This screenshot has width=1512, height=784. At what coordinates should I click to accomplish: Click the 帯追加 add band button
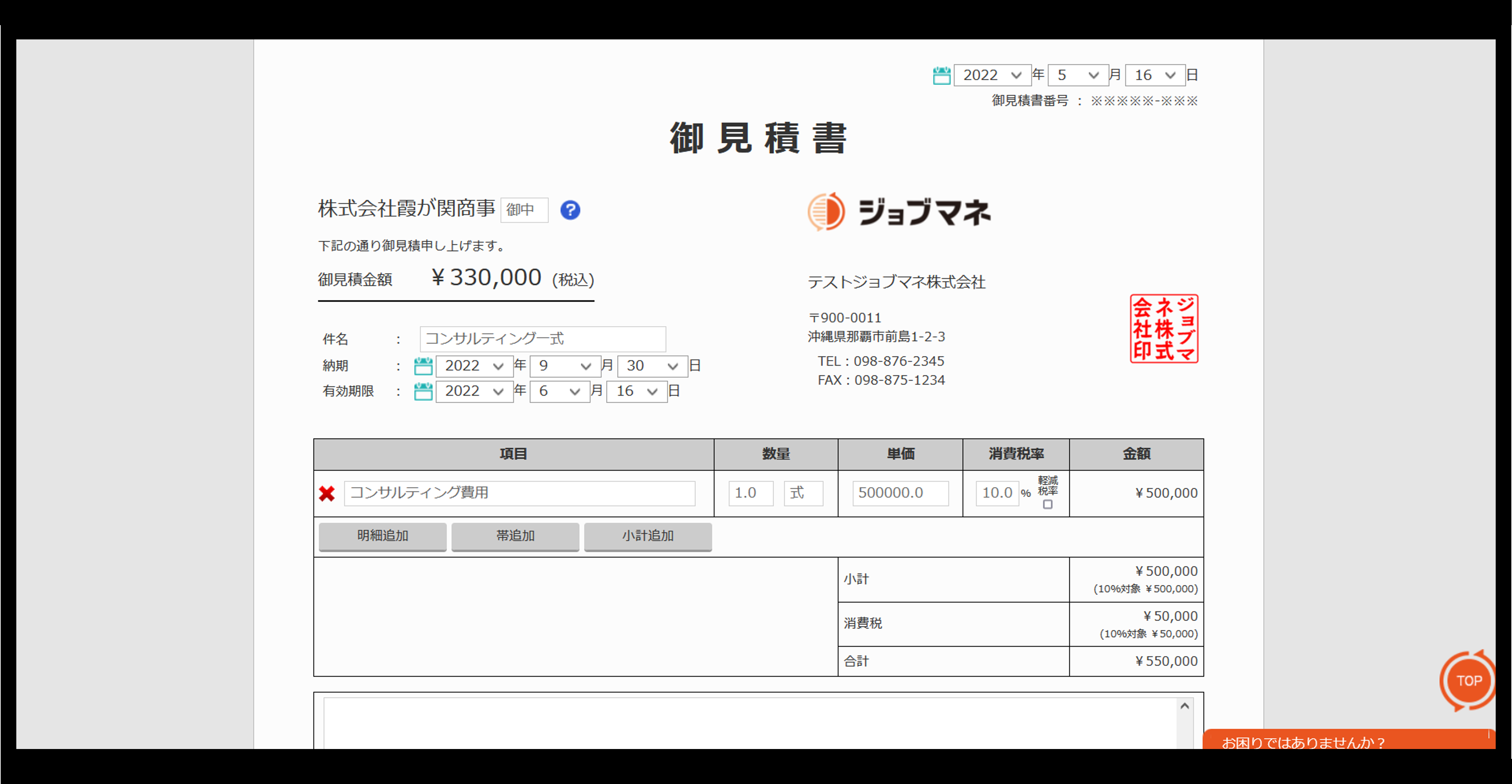(515, 536)
